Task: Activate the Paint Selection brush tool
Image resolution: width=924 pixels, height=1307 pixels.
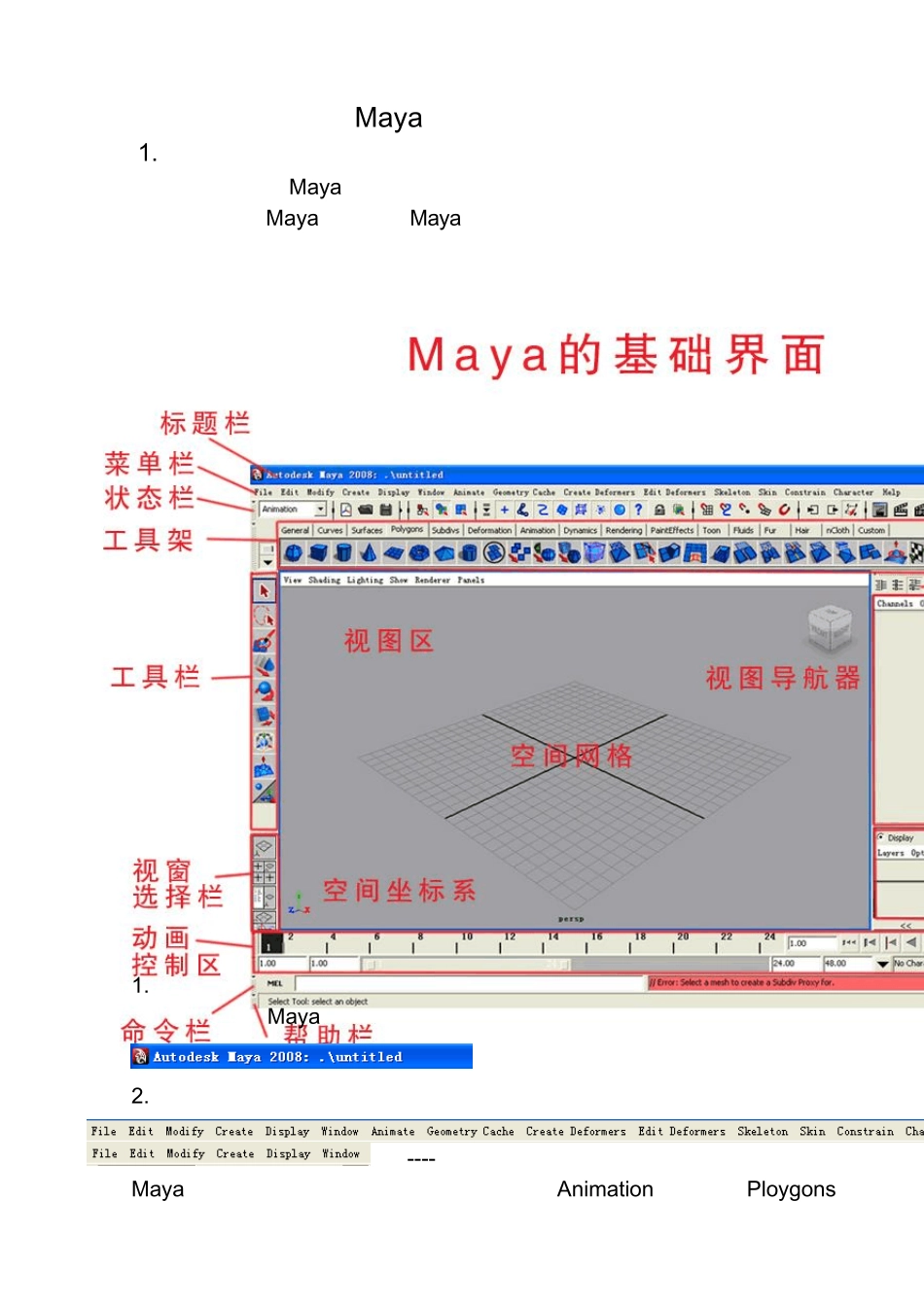Action: [x=264, y=642]
